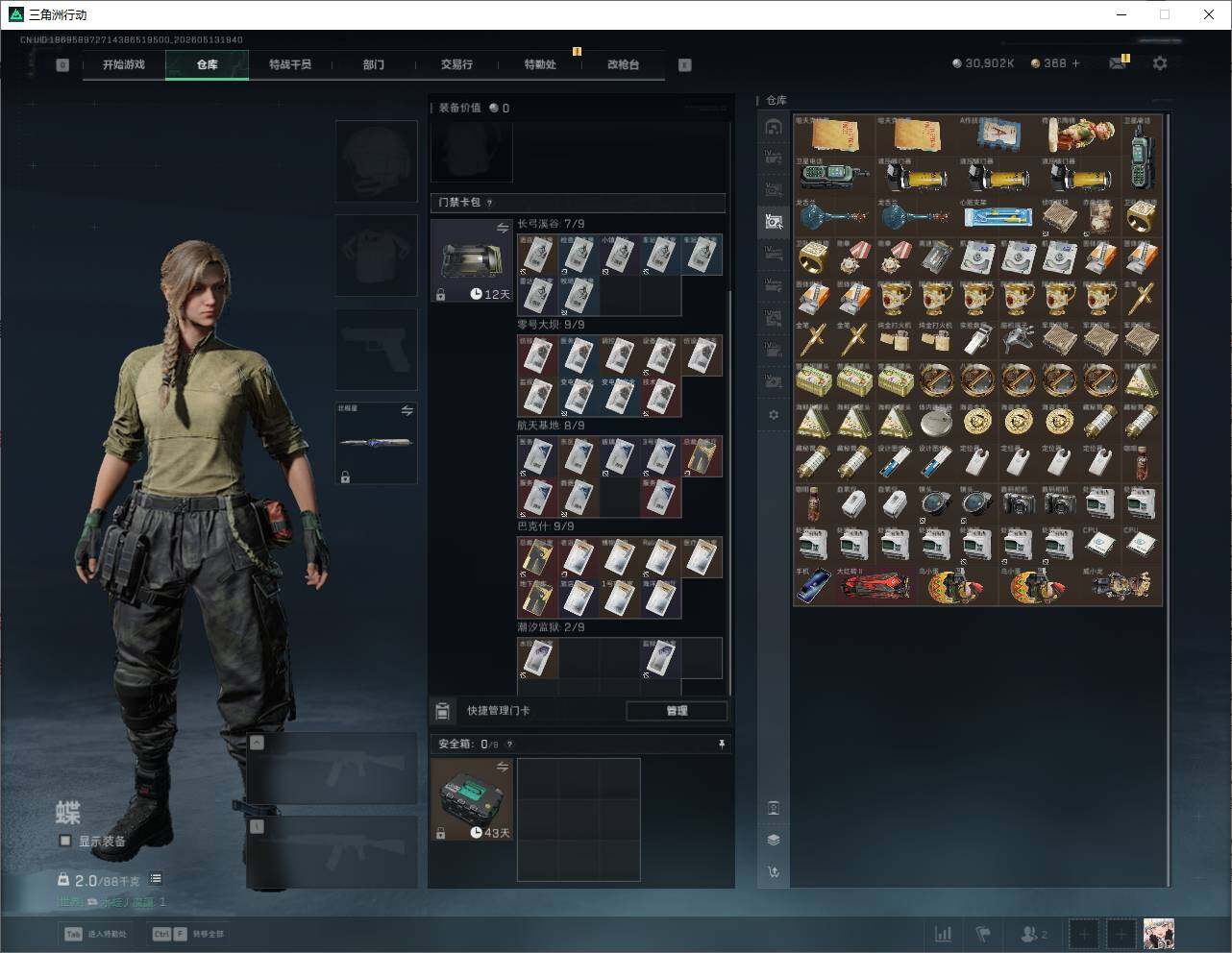Screen dimensions: 1232x953
Task: Click the question mark beside 门禁卡包
Action: click(490, 203)
